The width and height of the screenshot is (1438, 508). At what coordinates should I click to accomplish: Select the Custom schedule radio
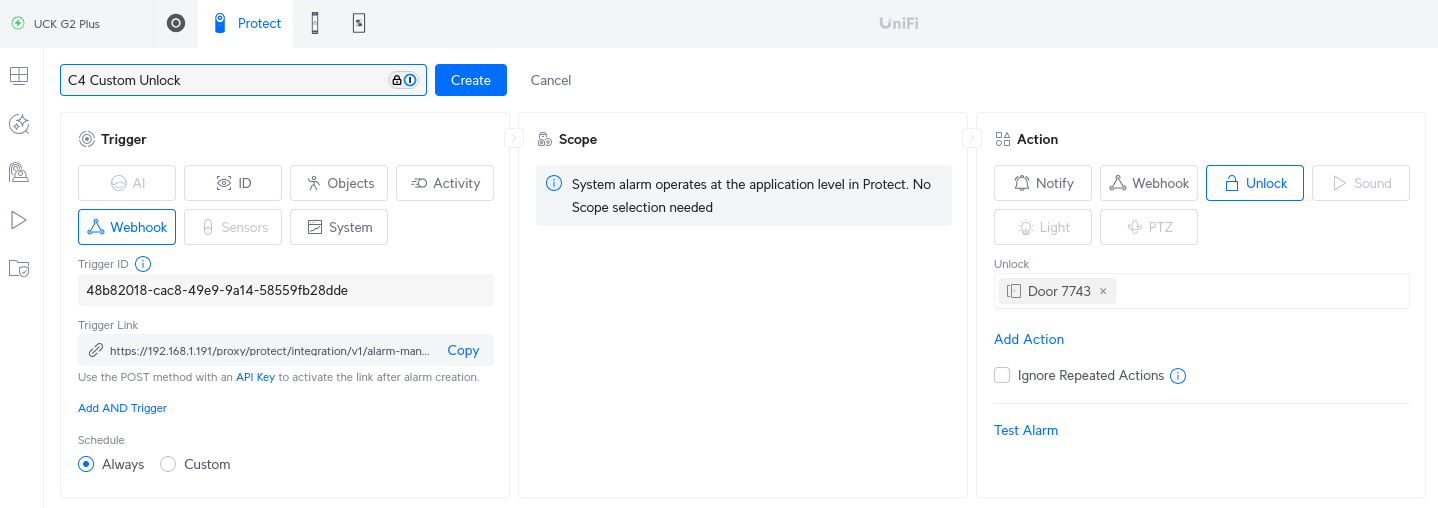(168, 464)
